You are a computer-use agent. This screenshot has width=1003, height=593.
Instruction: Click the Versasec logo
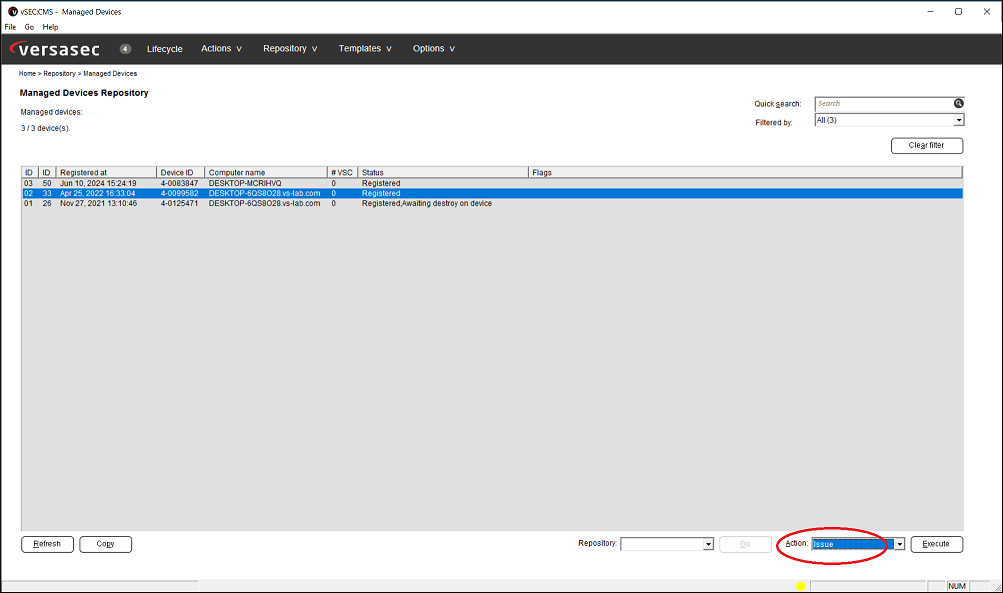(x=55, y=49)
